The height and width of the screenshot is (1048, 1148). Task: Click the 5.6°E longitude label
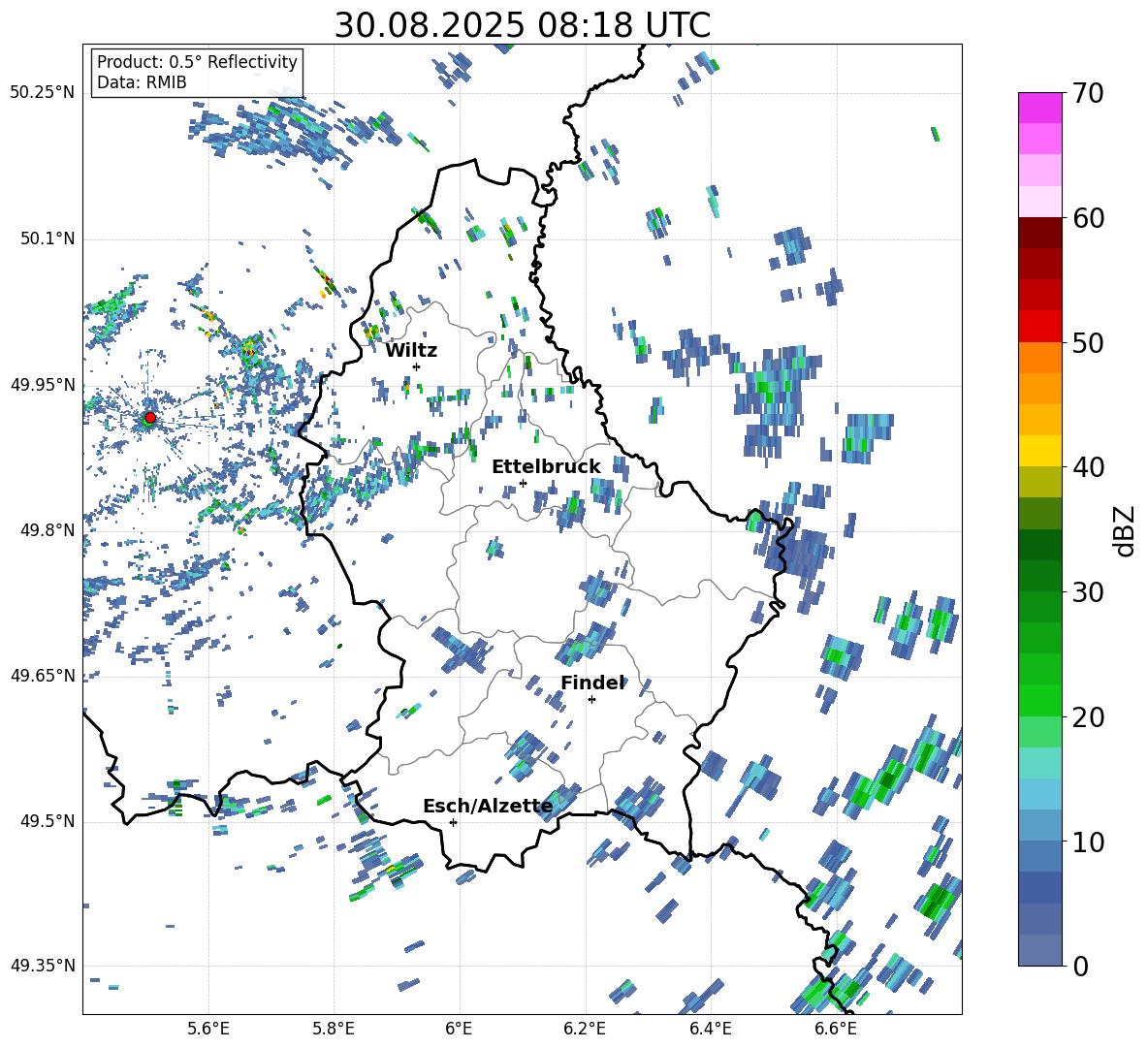[x=208, y=1029]
